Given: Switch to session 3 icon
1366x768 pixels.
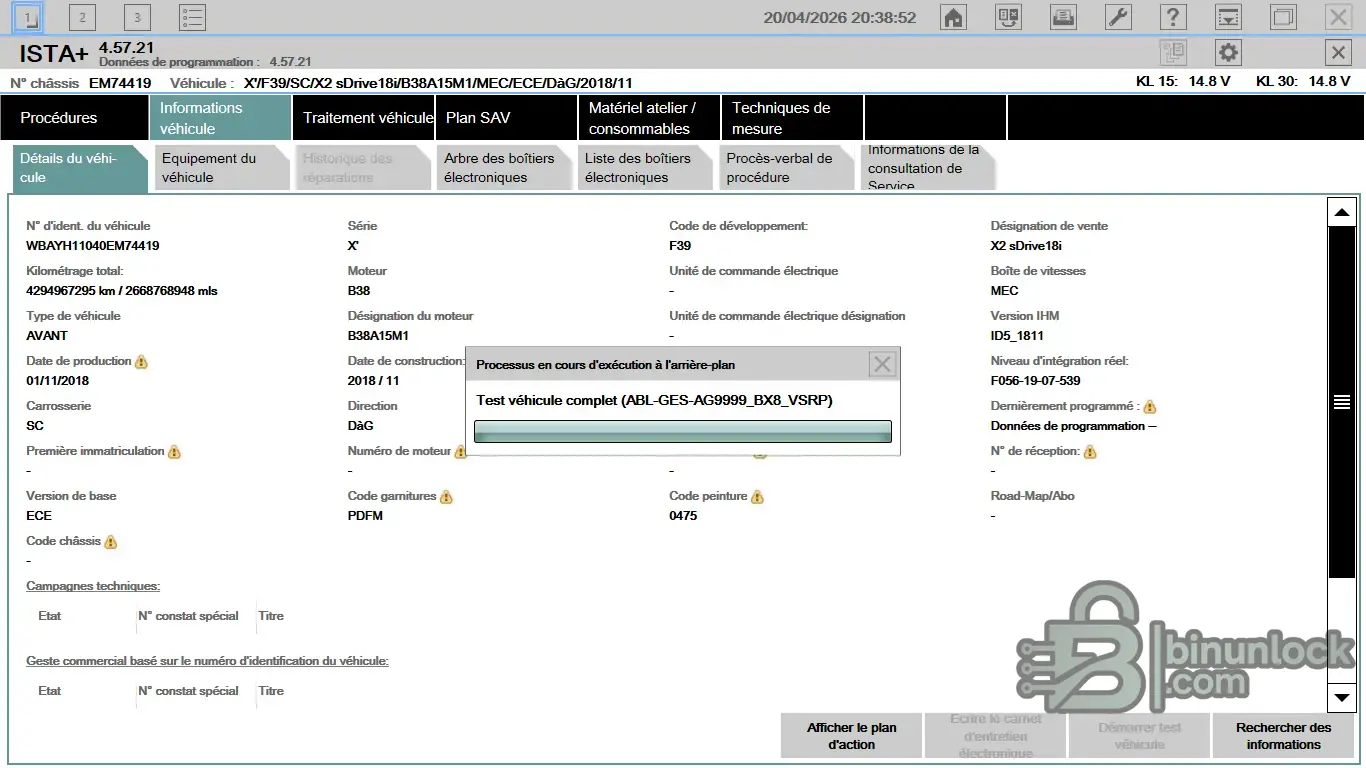Looking at the screenshot, I should click(137, 17).
